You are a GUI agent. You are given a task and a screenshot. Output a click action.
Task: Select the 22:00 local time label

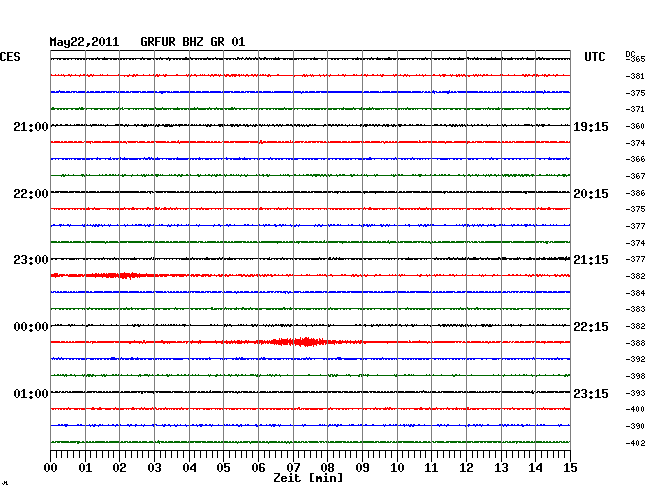pyautogui.click(x=31, y=194)
